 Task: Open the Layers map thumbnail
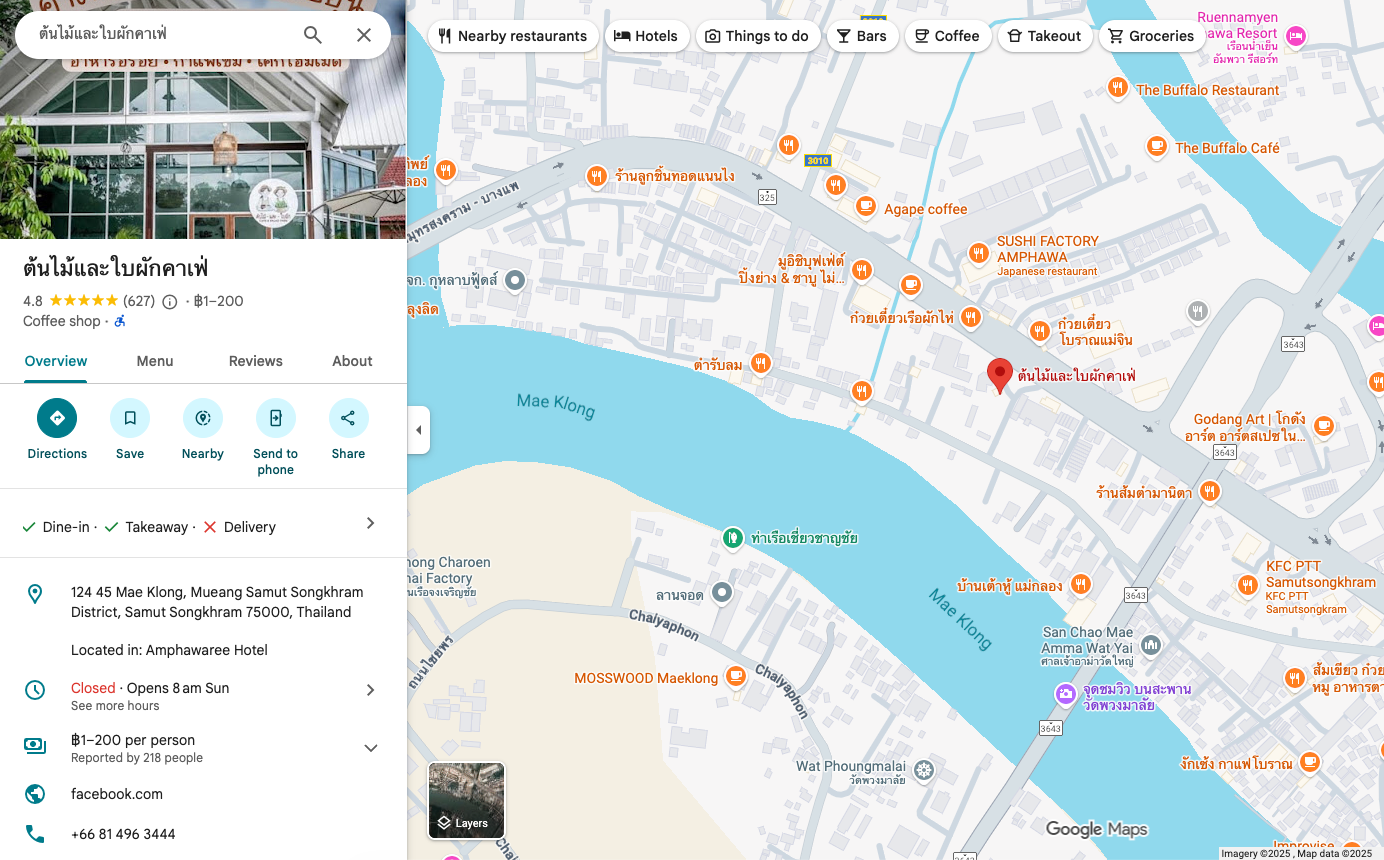pos(467,801)
